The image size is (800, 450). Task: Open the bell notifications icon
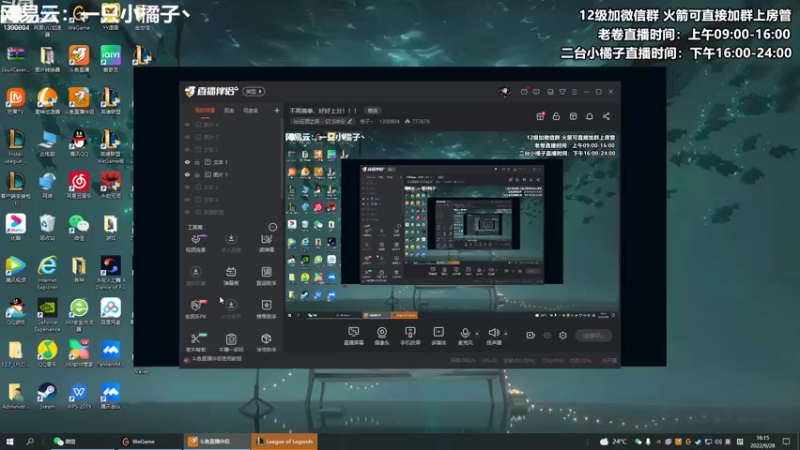(x=589, y=116)
